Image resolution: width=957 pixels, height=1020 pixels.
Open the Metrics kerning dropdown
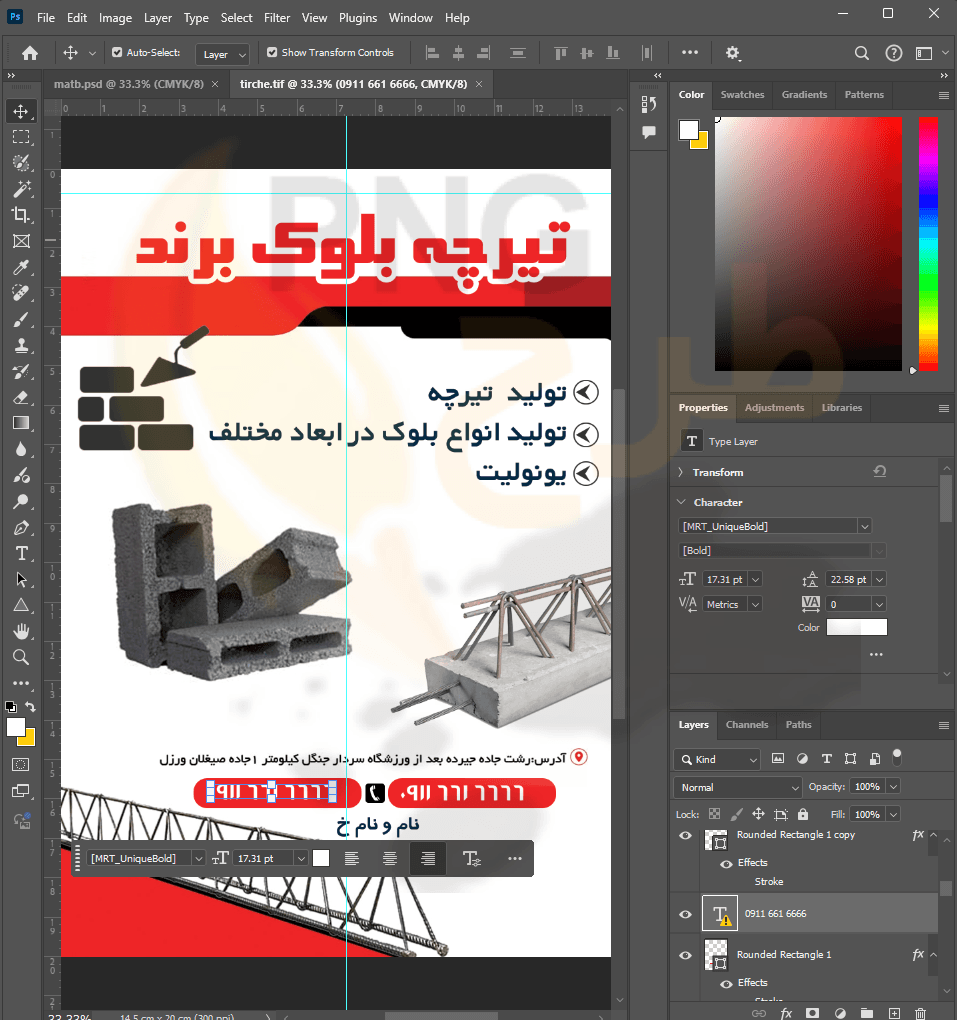(x=755, y=604)
